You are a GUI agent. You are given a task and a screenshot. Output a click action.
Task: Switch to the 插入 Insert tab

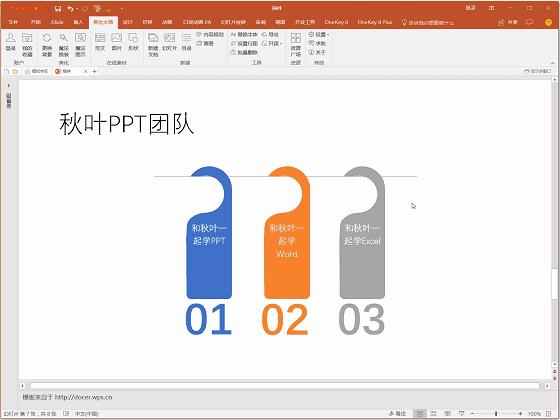tap(78, 22)
